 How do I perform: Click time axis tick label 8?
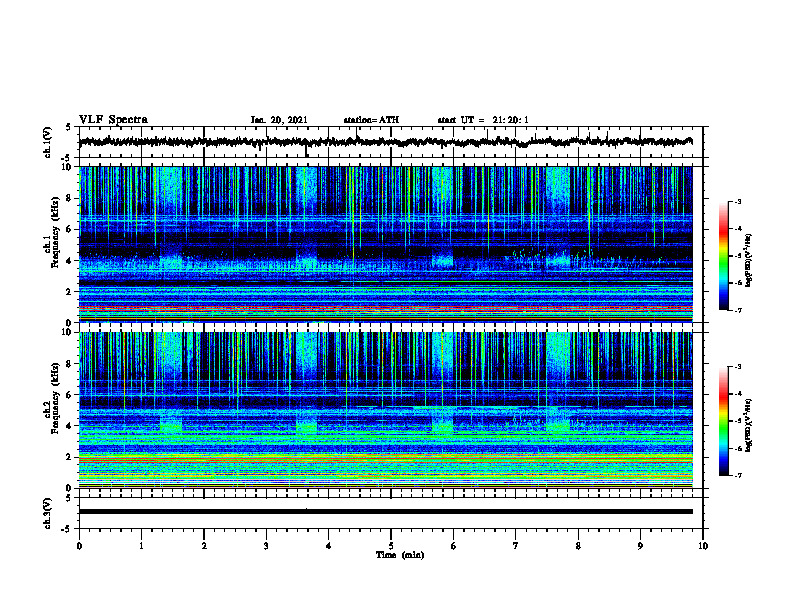(578, 546)
